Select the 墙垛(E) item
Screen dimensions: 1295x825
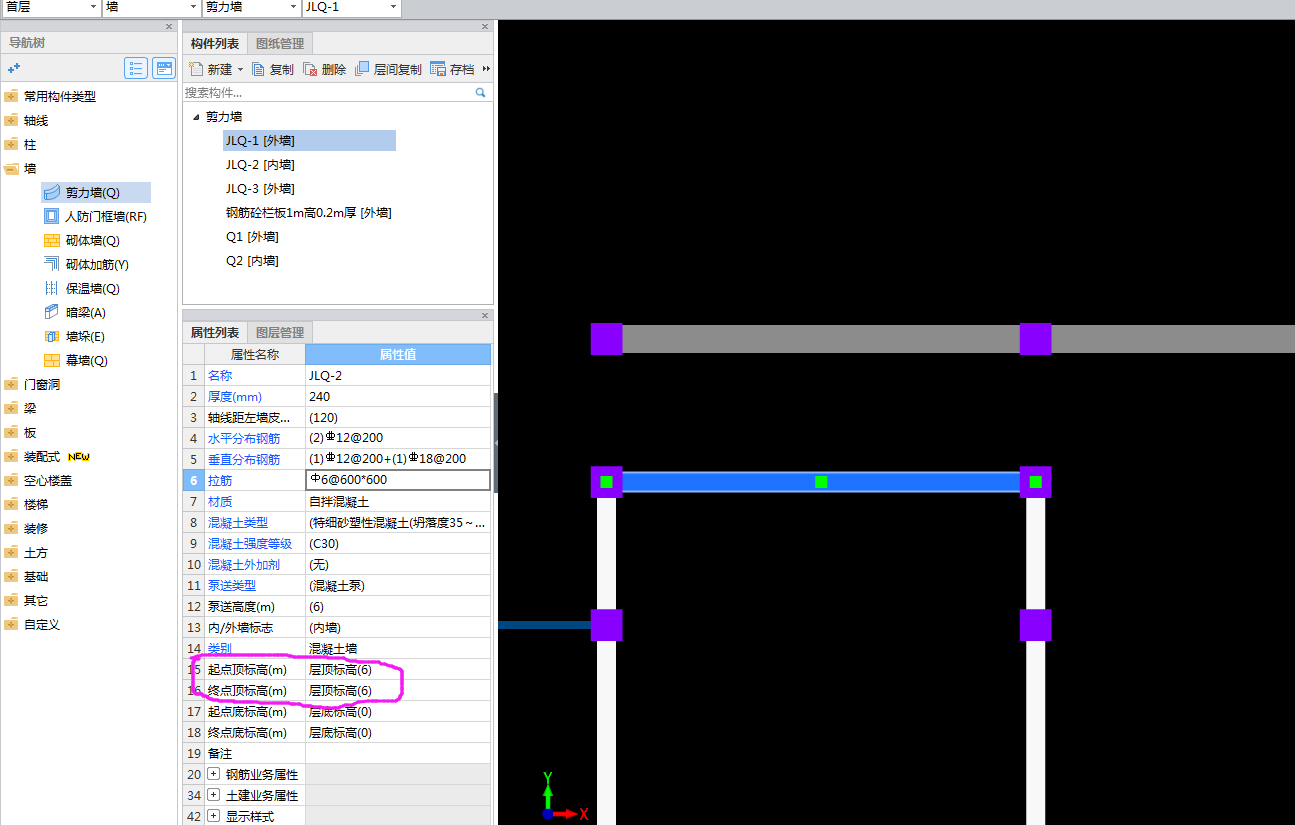tap(75, 336)
